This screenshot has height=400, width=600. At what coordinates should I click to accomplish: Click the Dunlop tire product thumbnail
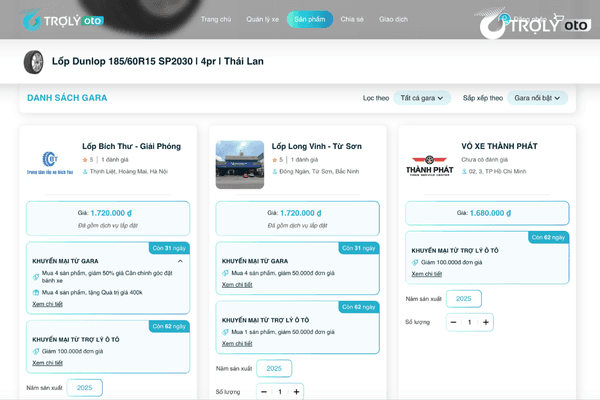click(x=34, y=62)
